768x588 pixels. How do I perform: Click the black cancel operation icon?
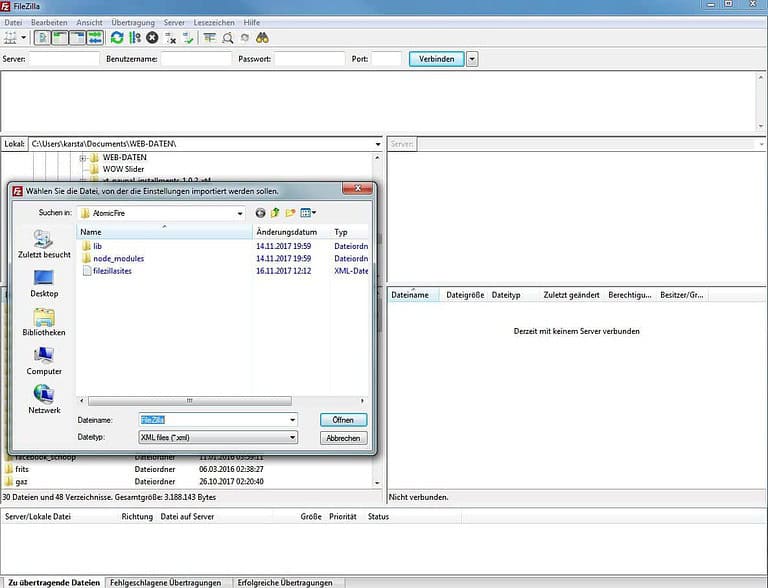point(152,38)
